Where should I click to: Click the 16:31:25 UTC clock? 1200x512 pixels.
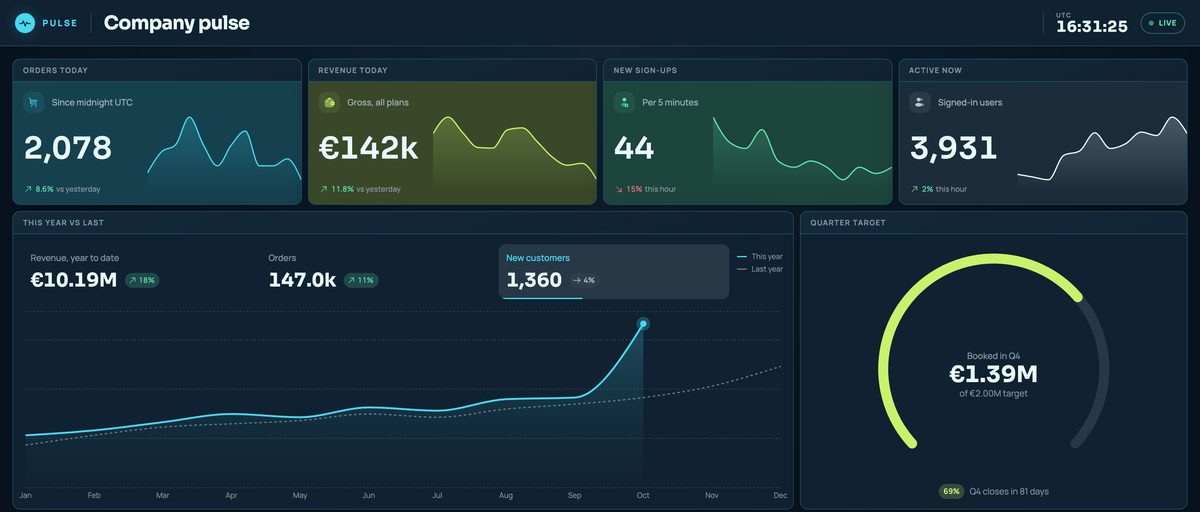tap(1092, 26)
